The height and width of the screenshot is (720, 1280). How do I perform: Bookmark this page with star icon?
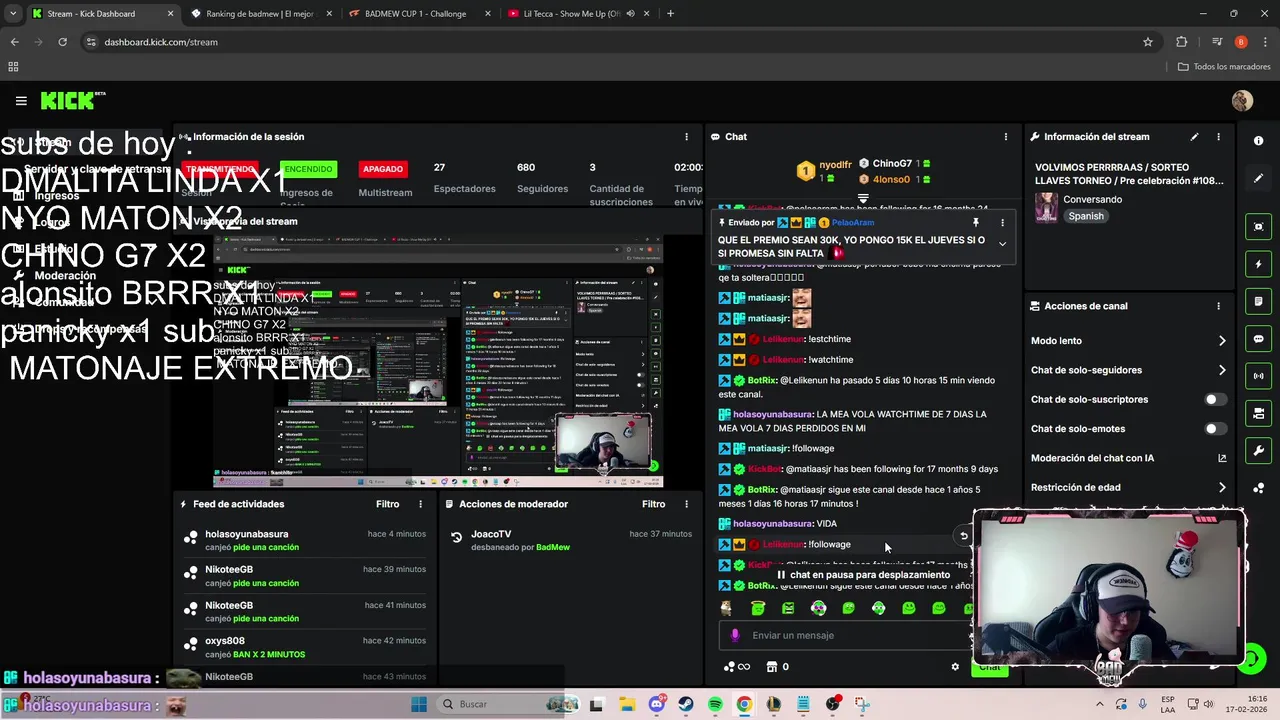tap(1148, 42)
